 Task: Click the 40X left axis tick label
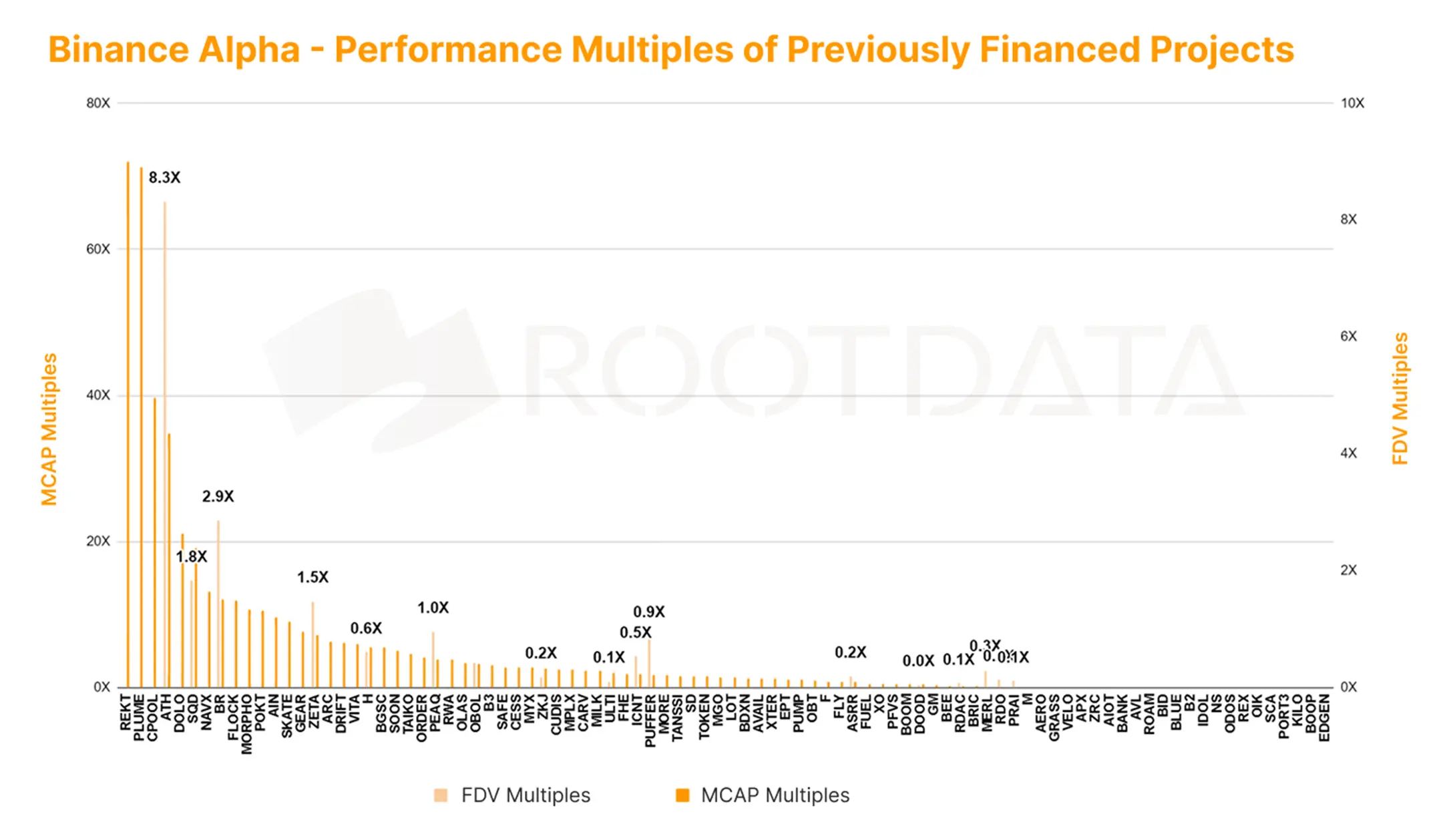pyautogui.click(x=98, y=395)
